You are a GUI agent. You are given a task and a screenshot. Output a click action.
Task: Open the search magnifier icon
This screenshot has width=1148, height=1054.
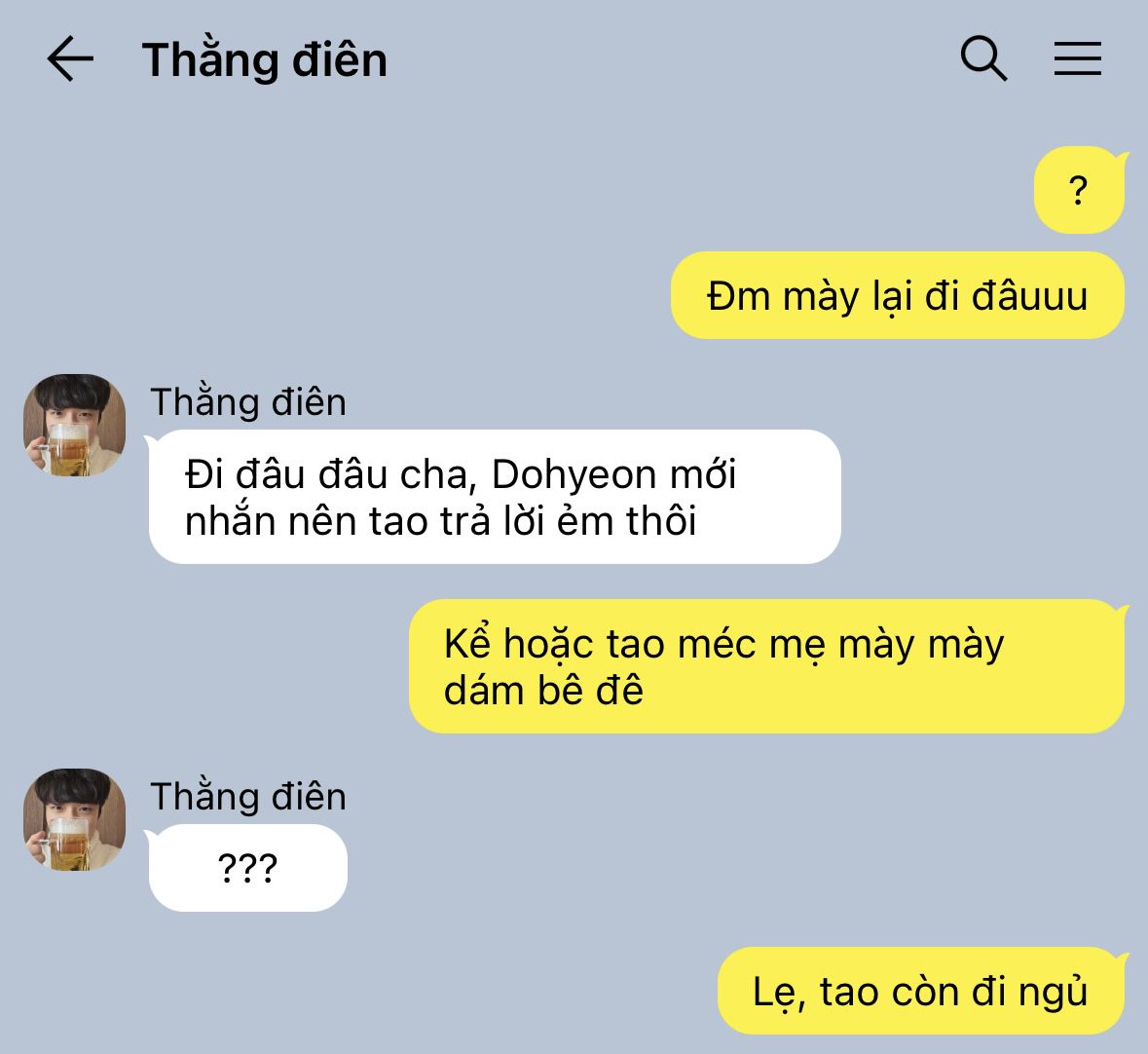coord(983,57)
